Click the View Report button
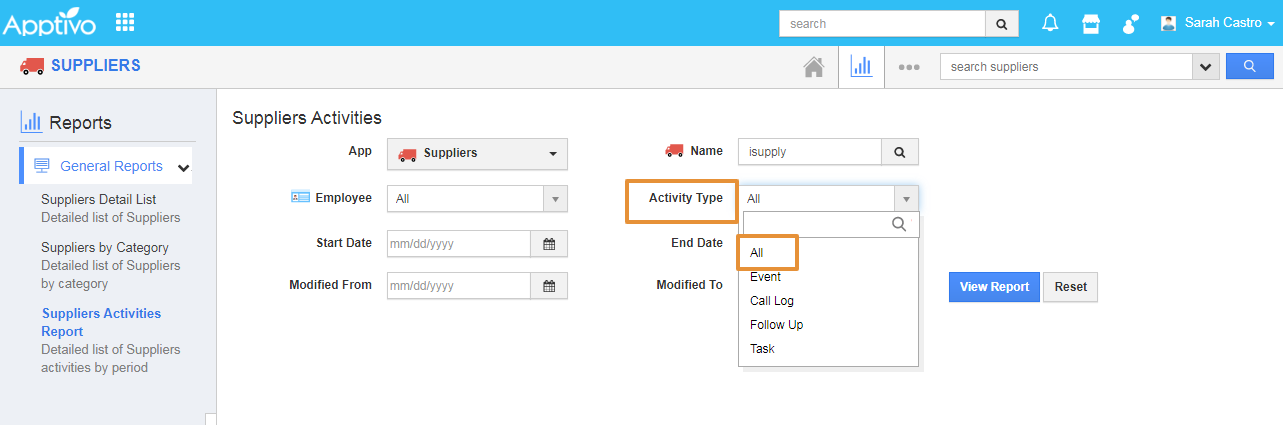The width and height of the screenshot is (1283, 425). pyautogui.click(x=994, y=287)
